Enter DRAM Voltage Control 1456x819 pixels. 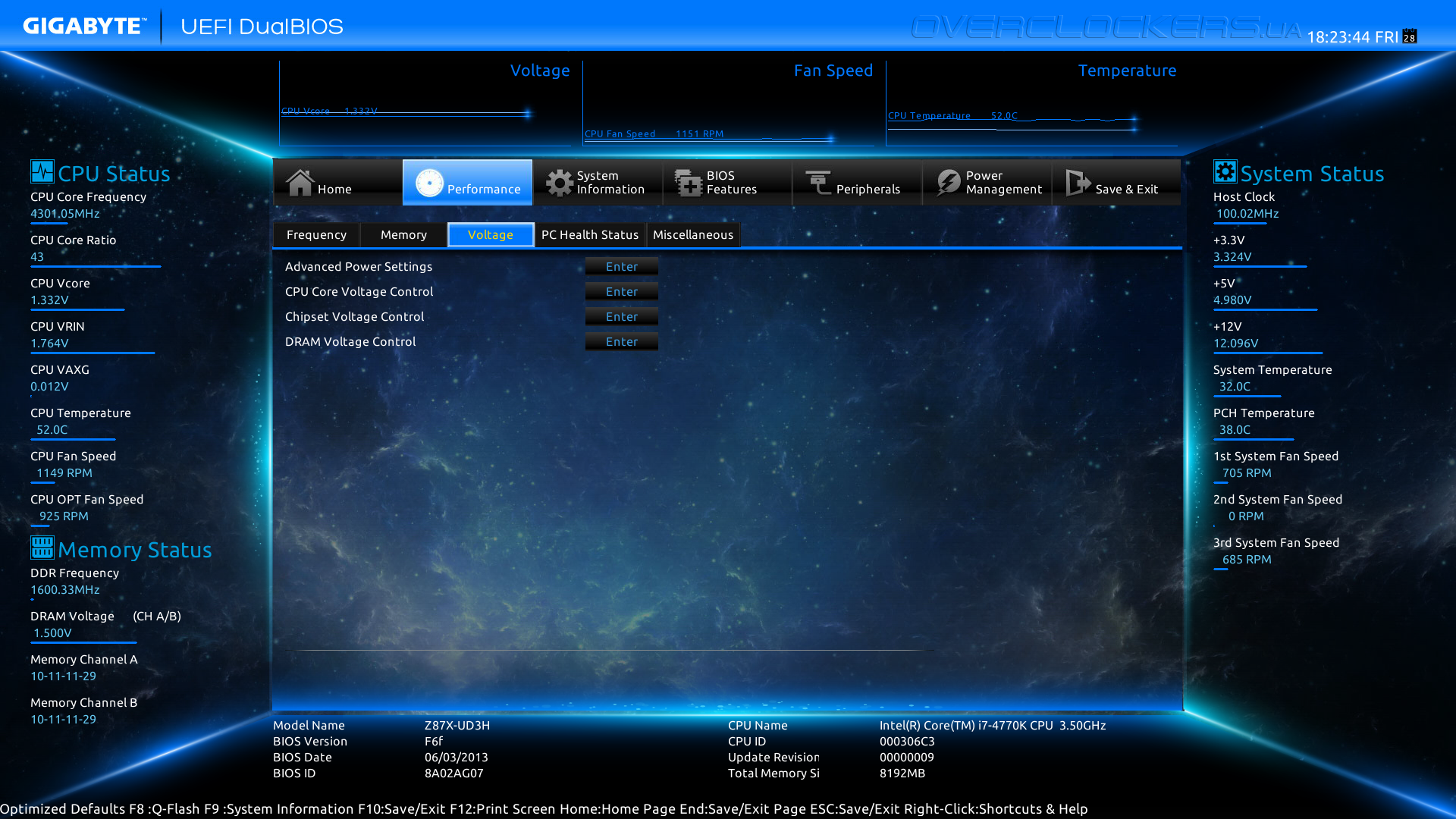click(622, 341)
